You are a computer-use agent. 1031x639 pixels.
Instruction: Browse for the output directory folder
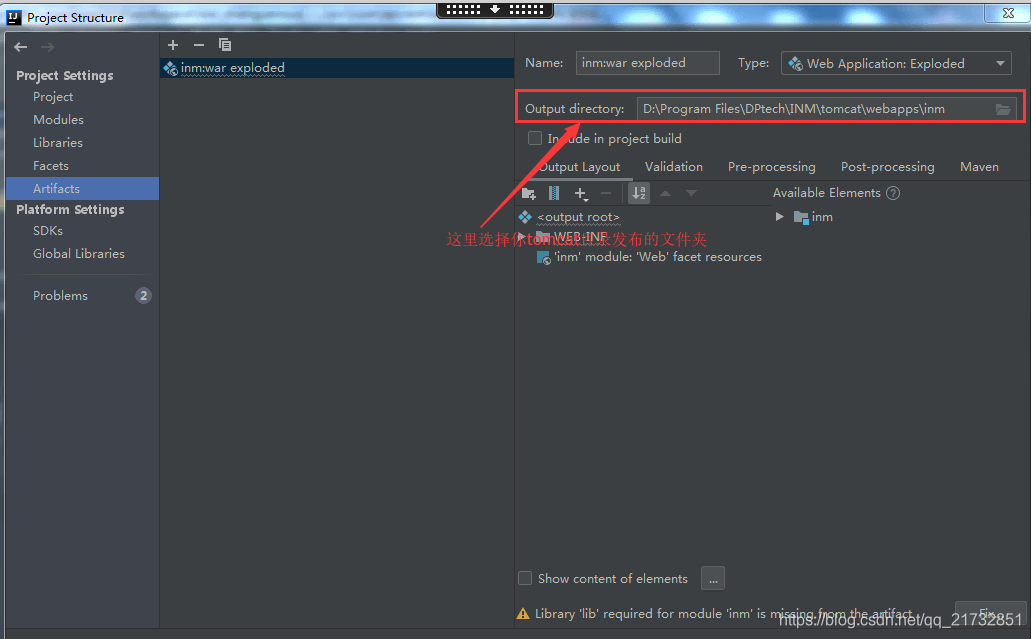[x=1003, y=109]
